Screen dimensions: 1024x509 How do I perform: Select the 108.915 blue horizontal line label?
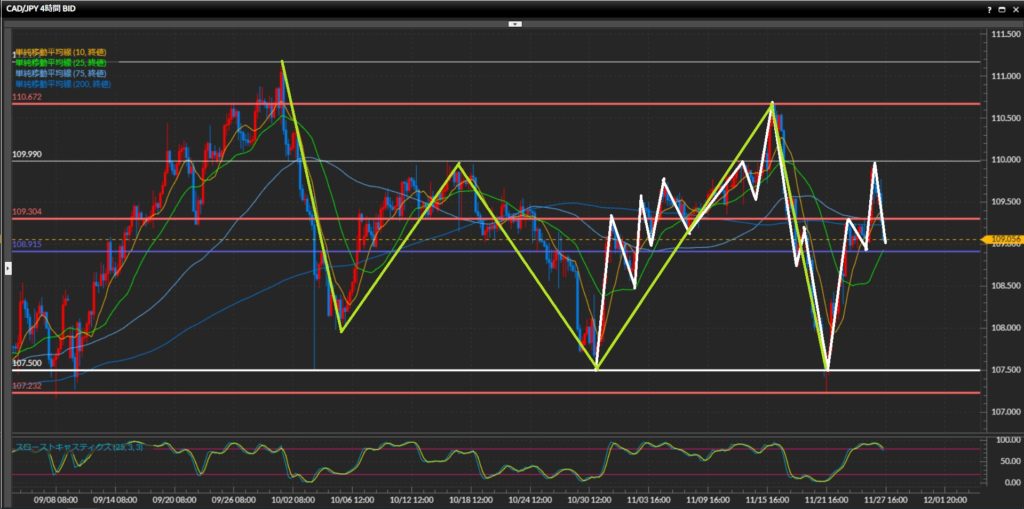pos(26,245)
